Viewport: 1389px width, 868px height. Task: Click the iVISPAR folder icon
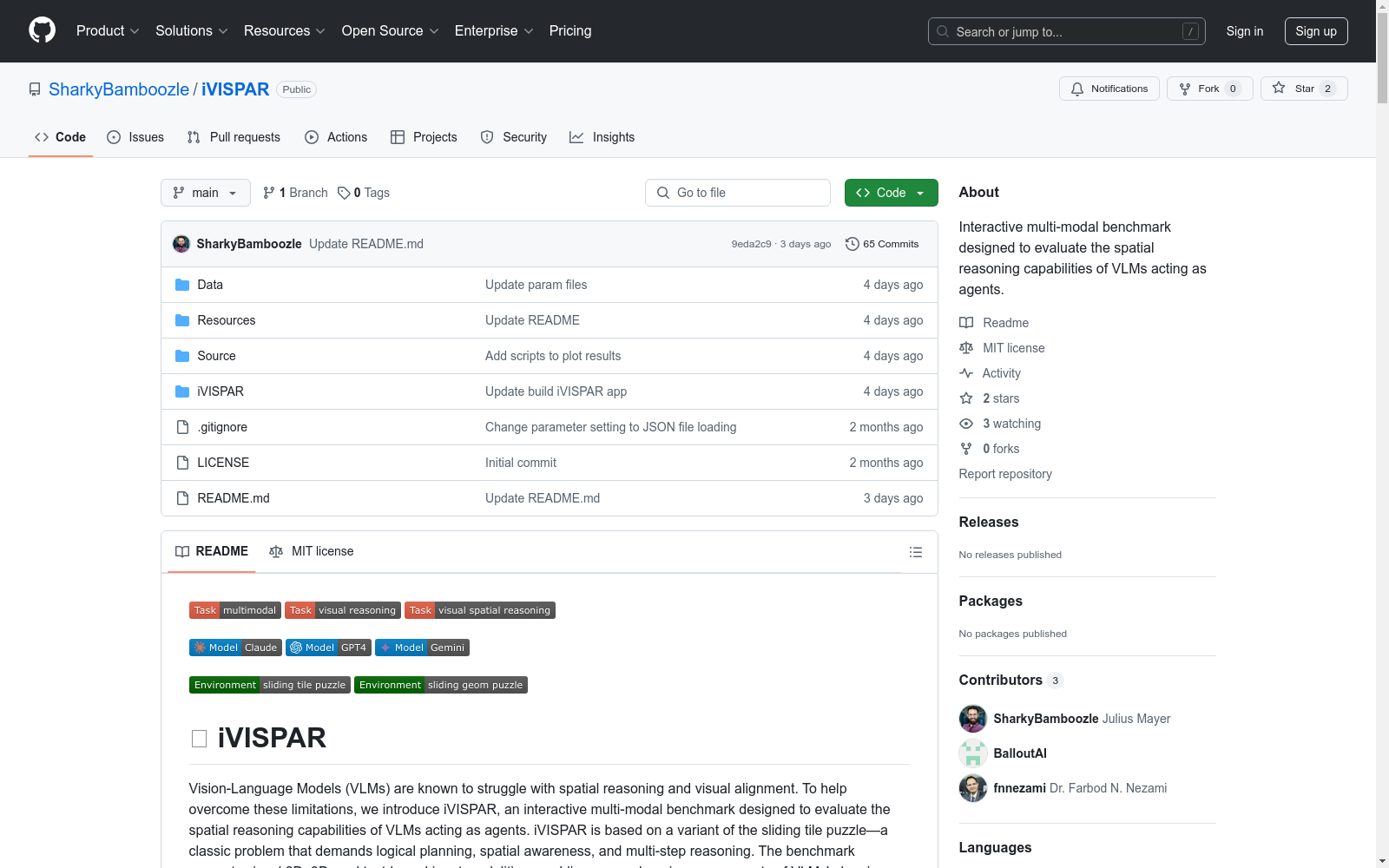pyautogui.click(x=182, y=391)
